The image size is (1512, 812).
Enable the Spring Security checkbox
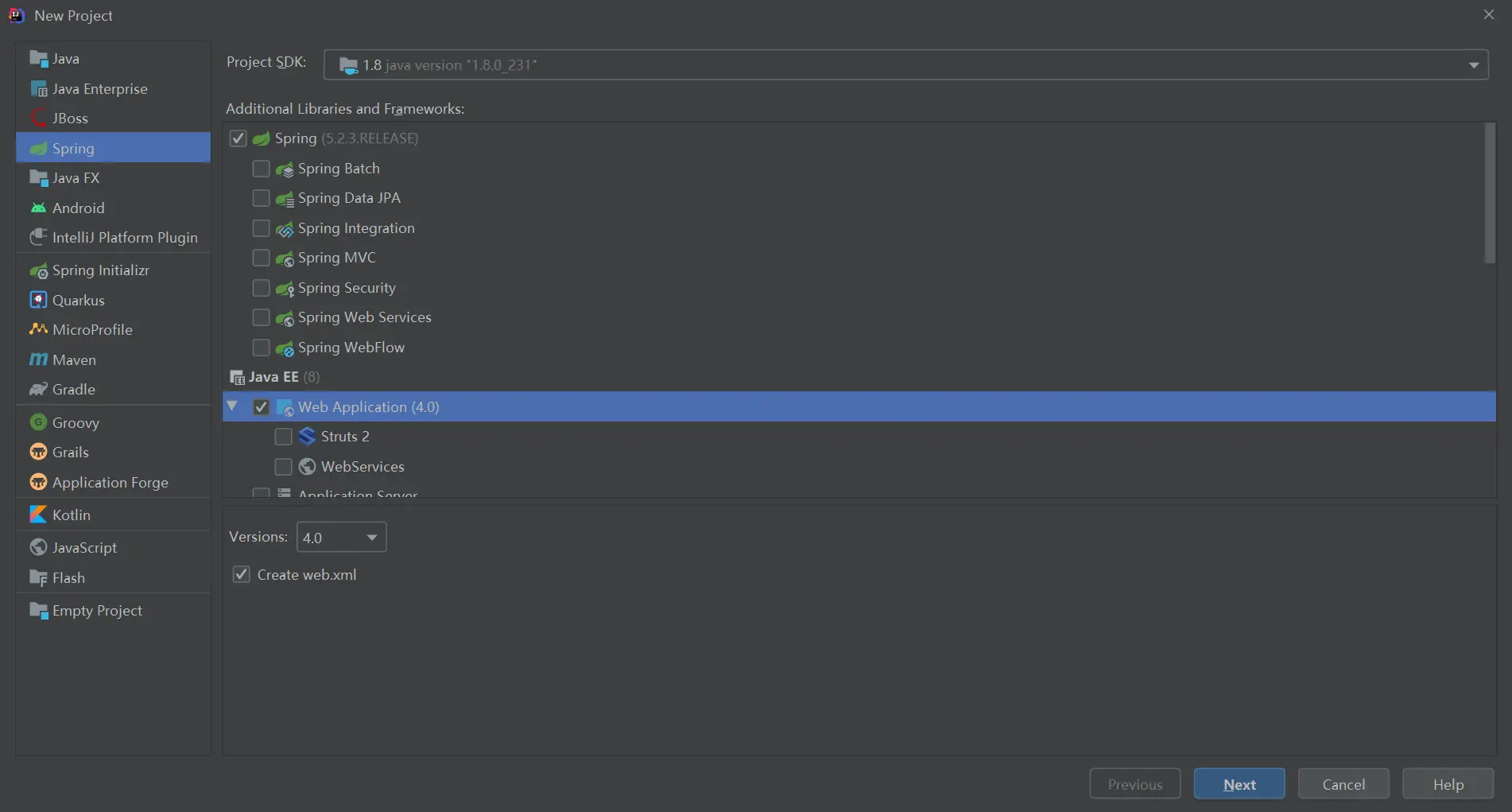click(x=261, y=288)
